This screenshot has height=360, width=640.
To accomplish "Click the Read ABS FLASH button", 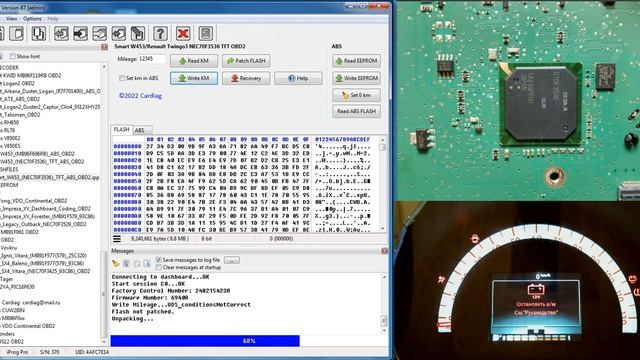I will tap(356, 111).
